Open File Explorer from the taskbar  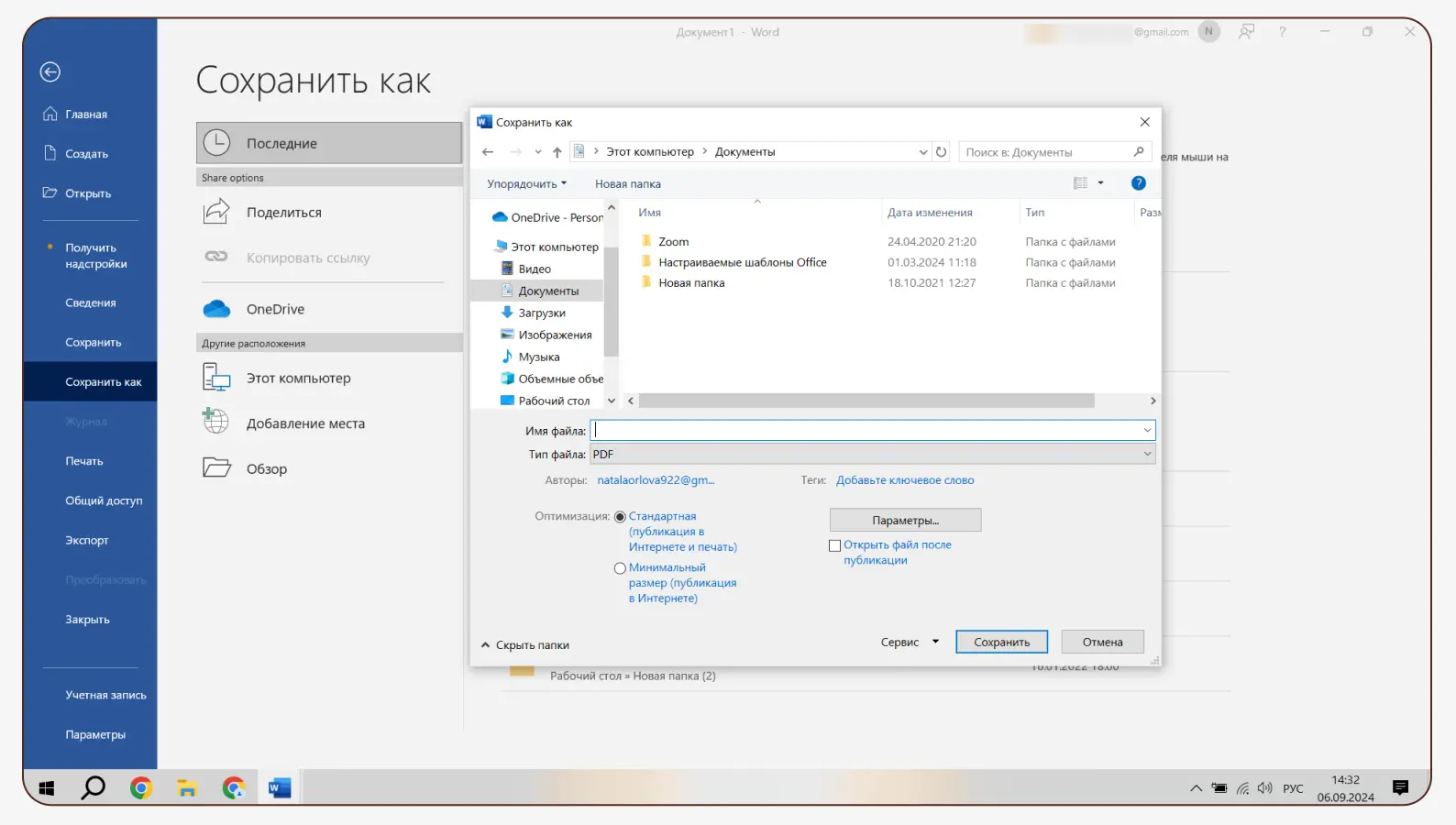click(187, 787)
